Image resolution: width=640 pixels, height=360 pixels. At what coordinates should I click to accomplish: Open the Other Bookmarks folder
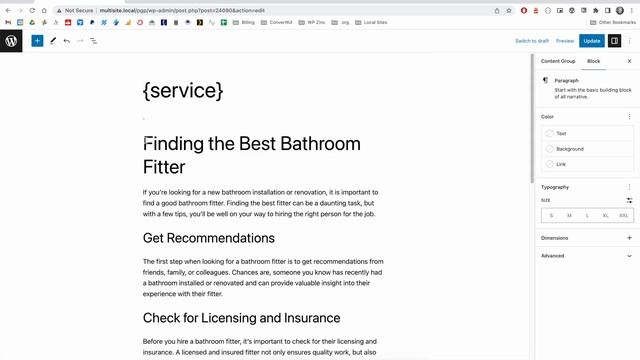(x=613, y=22)
